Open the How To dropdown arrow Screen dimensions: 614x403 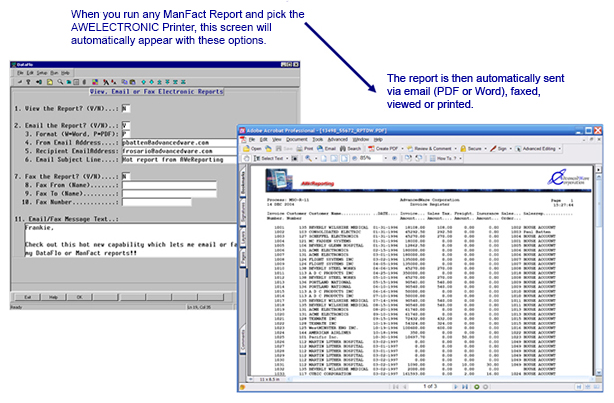(x=460, y=158)
